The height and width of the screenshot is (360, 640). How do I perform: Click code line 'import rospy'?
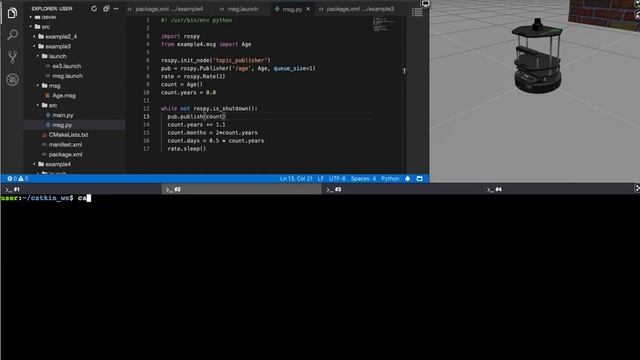tap(180, 36)
